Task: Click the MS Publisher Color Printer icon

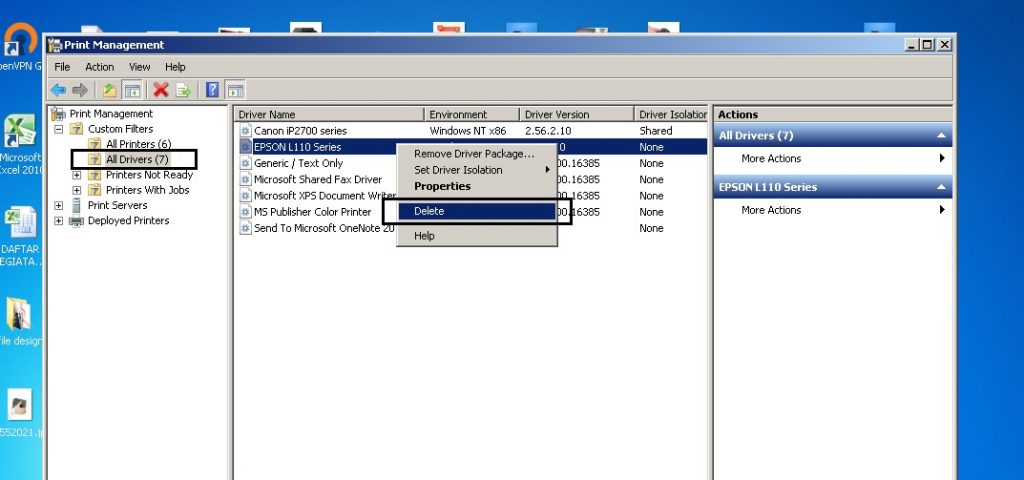Action: [x=245, y=212]
